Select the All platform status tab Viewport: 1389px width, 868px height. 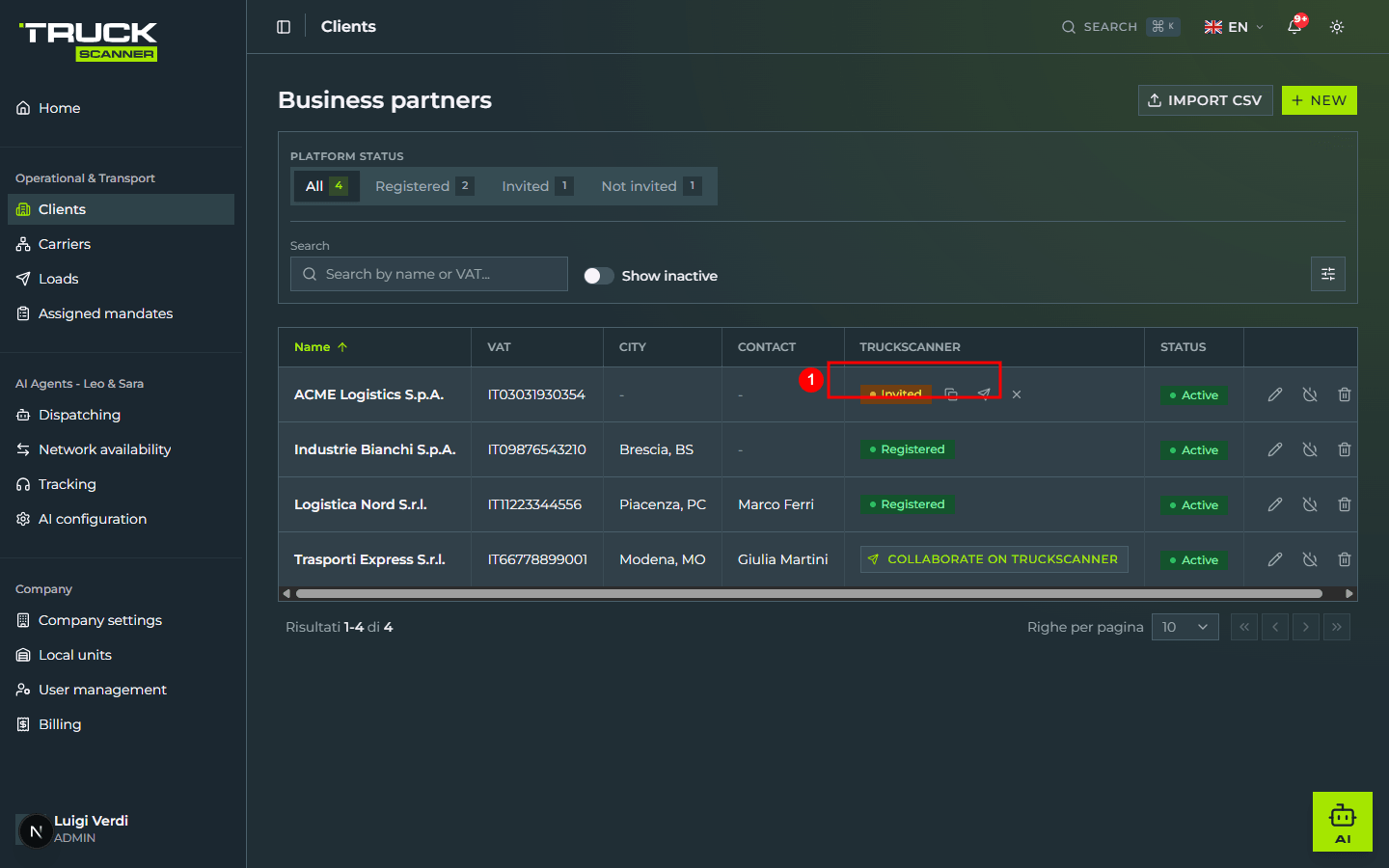click(x=326, y=186)
